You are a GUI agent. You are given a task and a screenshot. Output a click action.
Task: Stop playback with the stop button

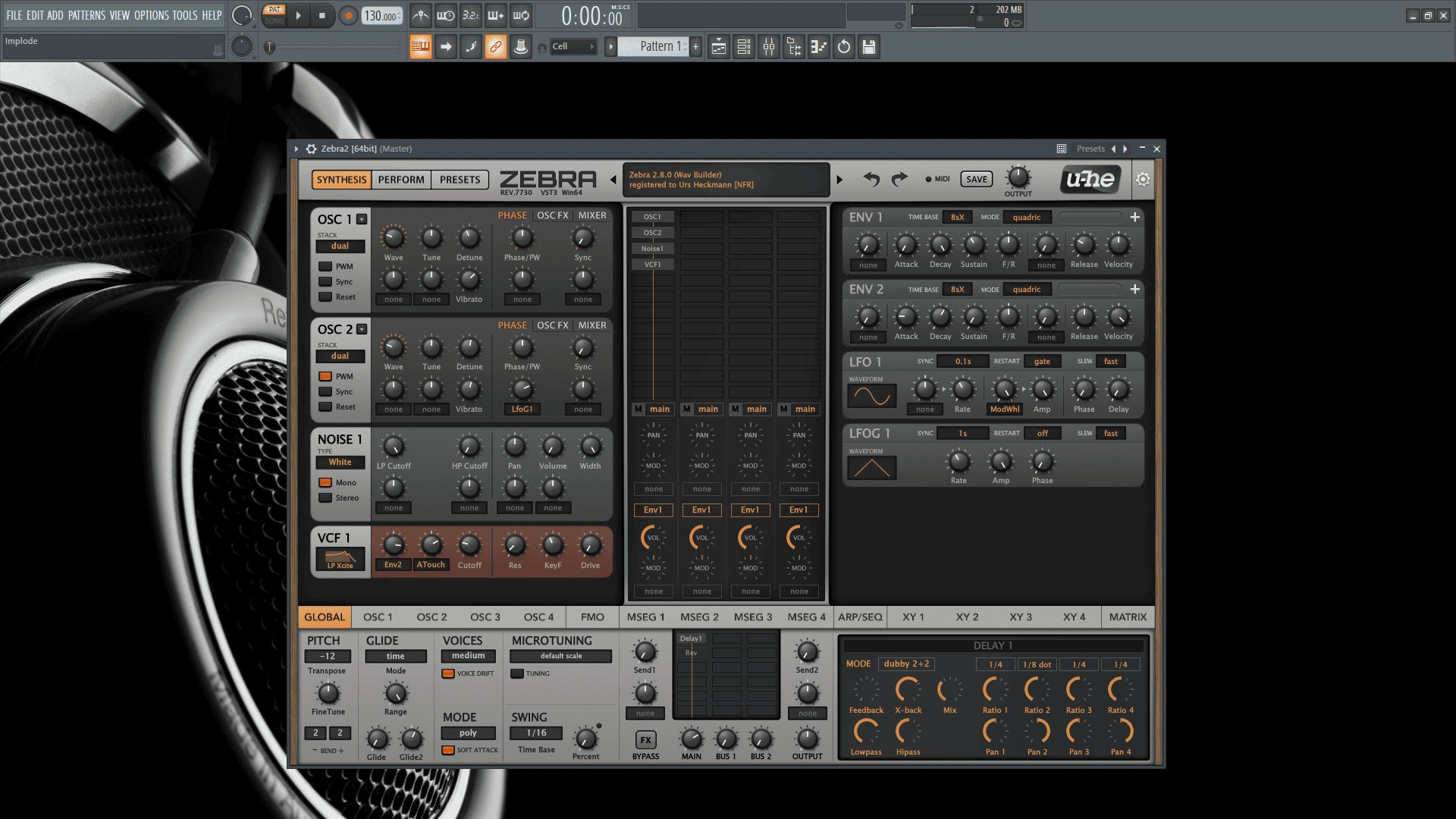tap(322, 15)
